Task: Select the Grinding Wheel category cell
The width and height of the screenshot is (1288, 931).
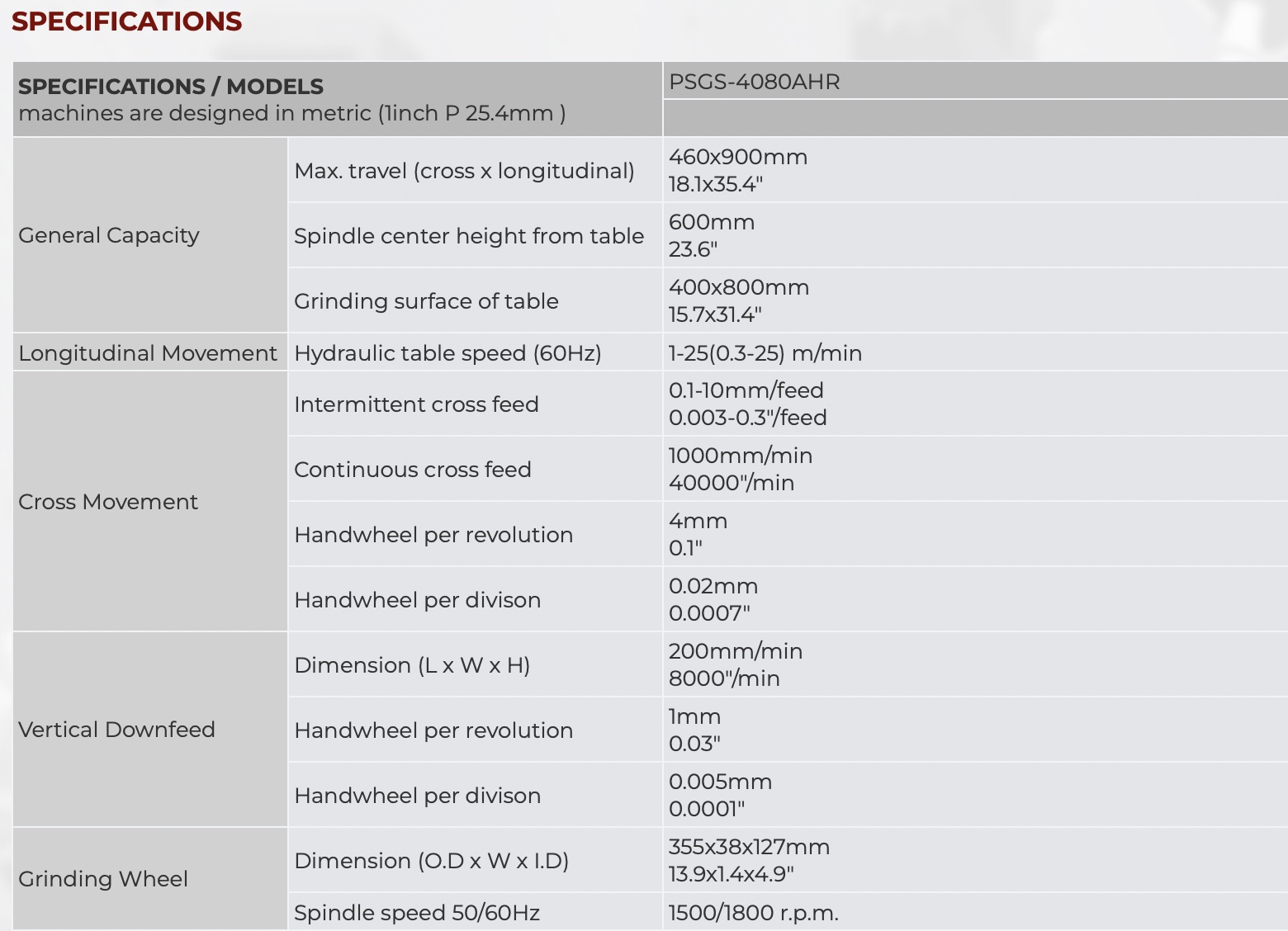Action: [103, 879]
